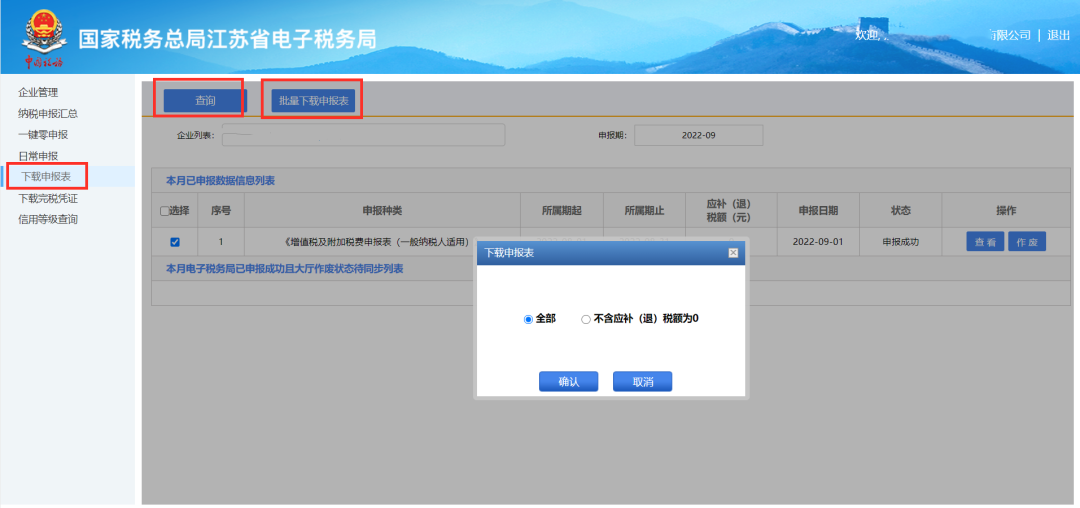This screenshot has height=508, width=1080.
Task: Click the 序号 column header
Action: coord(220,211)
